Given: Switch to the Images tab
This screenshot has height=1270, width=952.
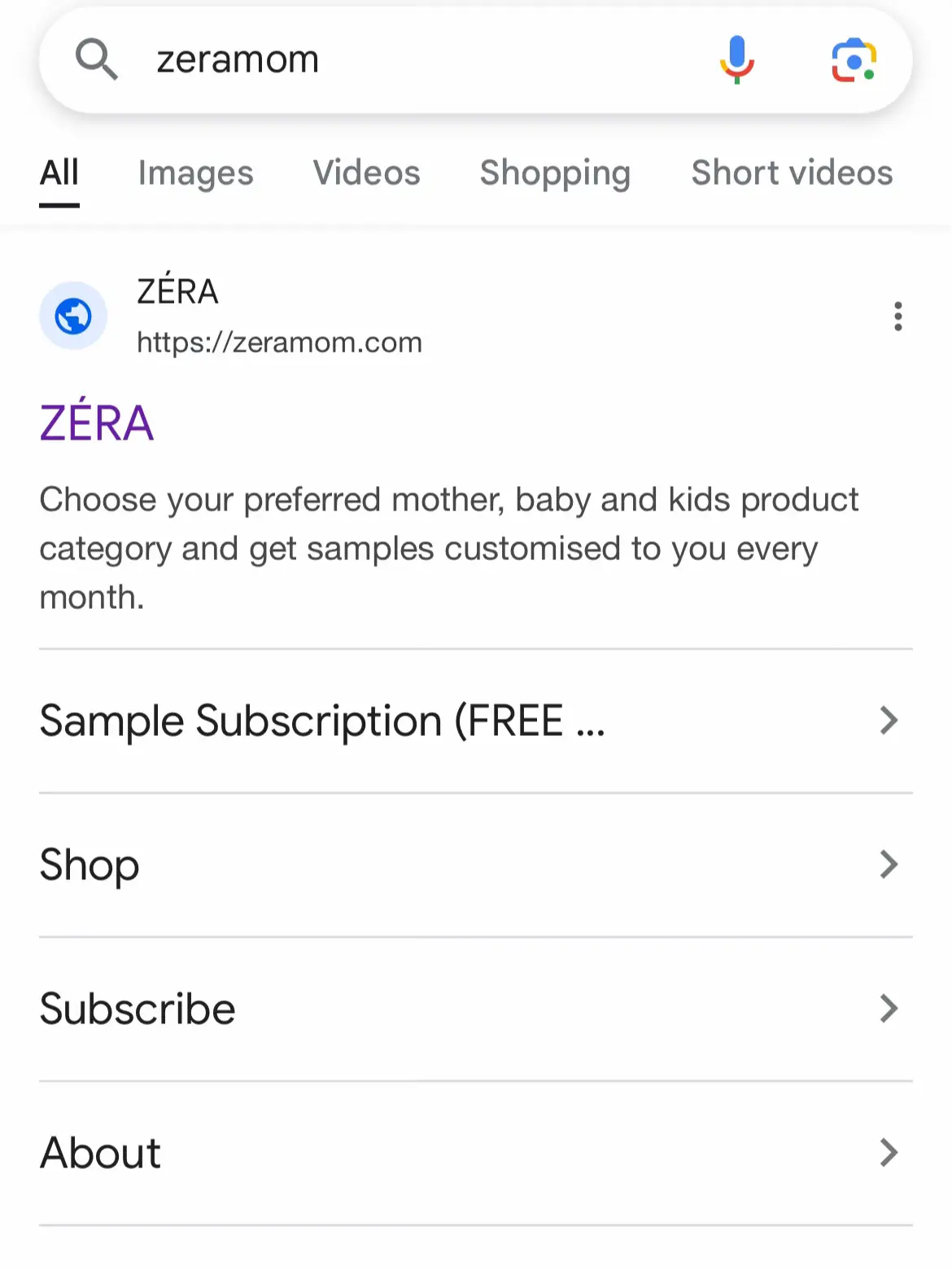Looking at the screenshot, I should click(x=195, y=173).
